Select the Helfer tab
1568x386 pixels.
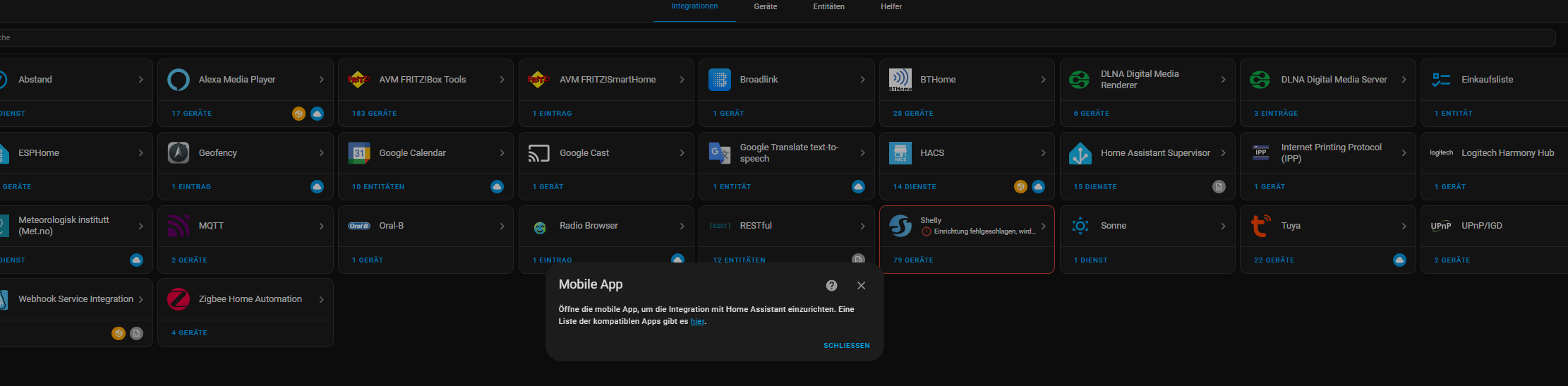pyautogui.click(x=891, y=7)
